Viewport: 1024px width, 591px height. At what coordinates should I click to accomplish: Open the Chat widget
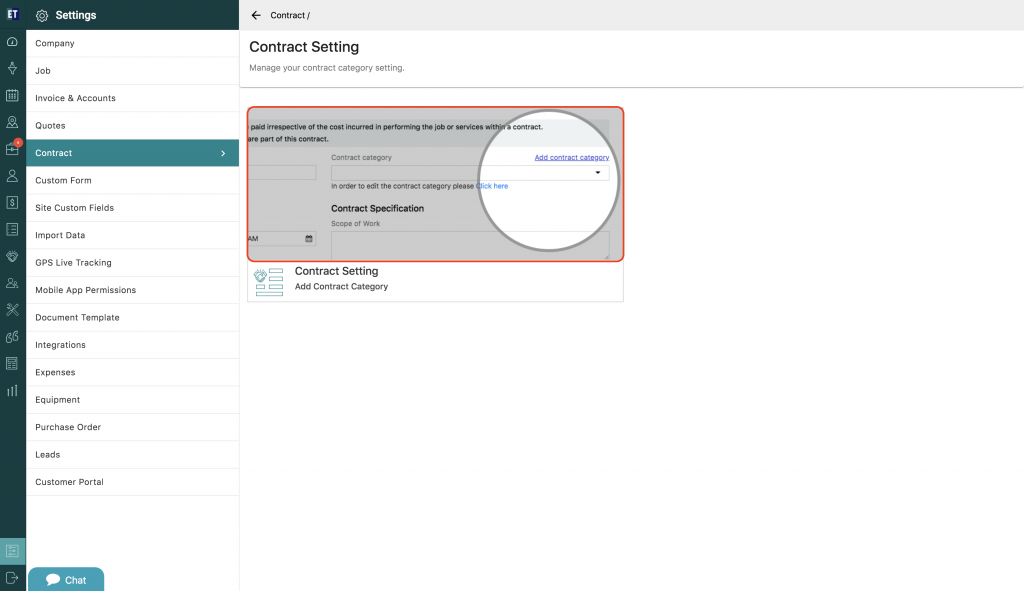tap(66, 579)
